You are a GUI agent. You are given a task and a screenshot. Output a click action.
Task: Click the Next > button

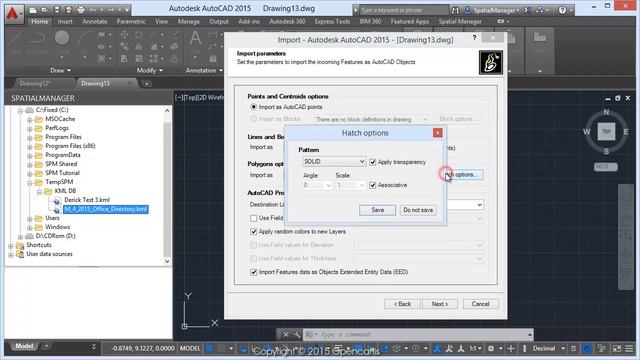click(440, 304)
